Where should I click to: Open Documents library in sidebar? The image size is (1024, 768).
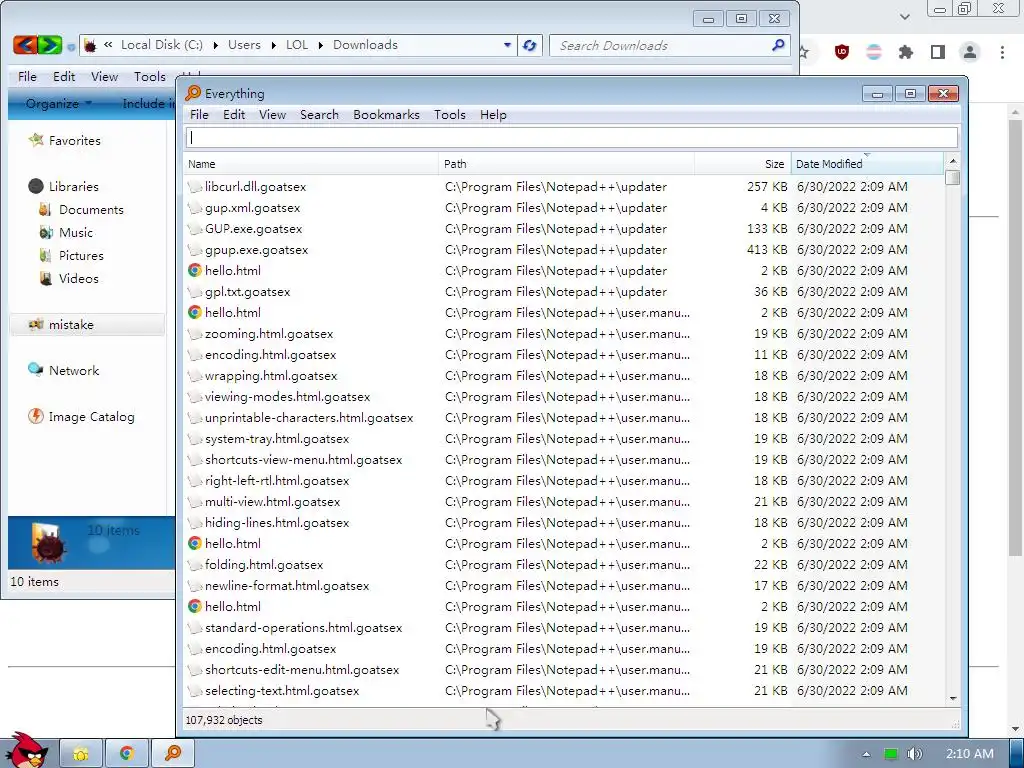[x=81, y=210]
